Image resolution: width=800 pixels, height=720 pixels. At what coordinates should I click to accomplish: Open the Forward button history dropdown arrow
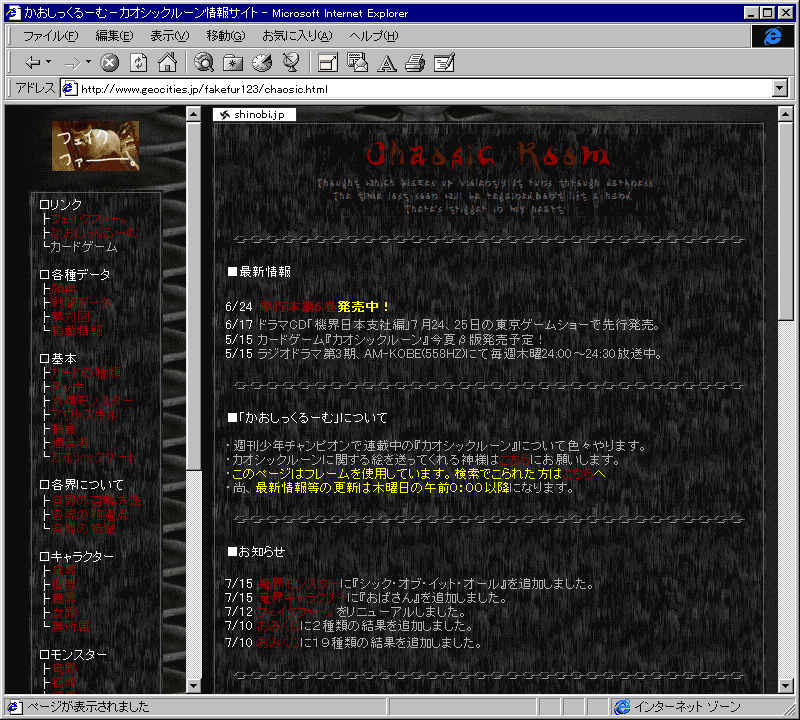coord(88,62)
